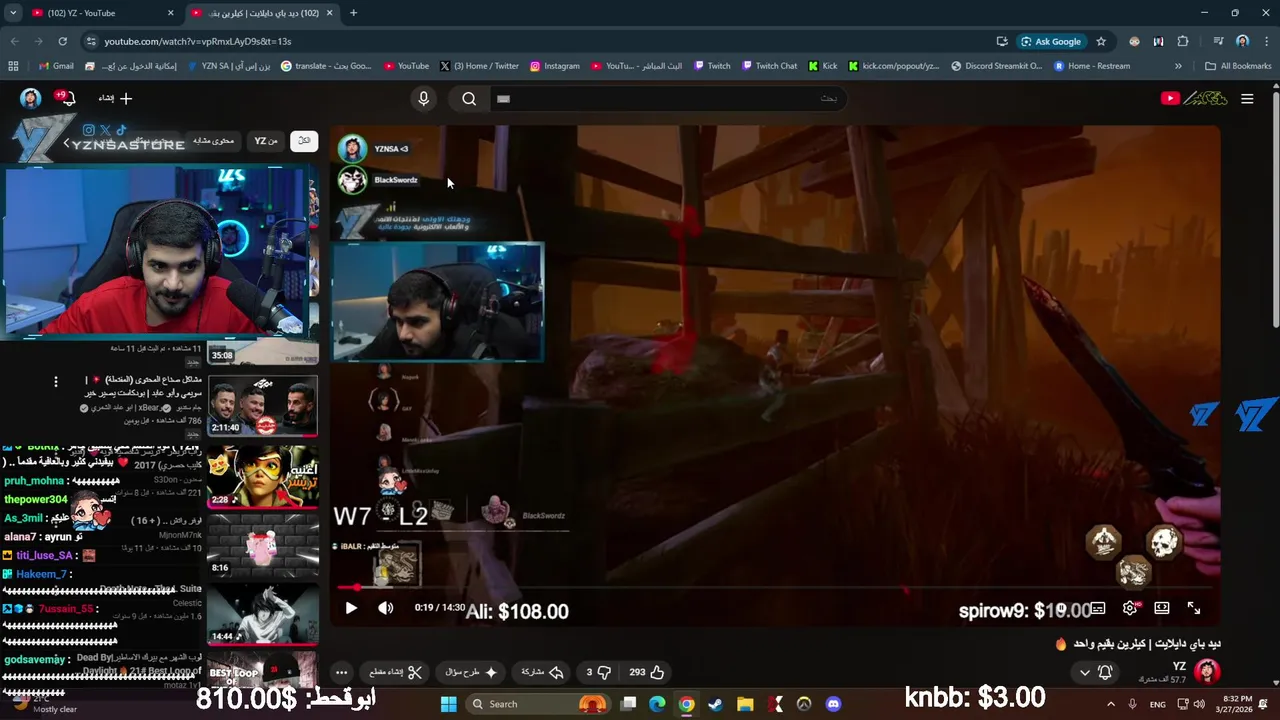Open the Windows Start button
The height and width of the screenshot is (720, 1280).
pos(448,704)
